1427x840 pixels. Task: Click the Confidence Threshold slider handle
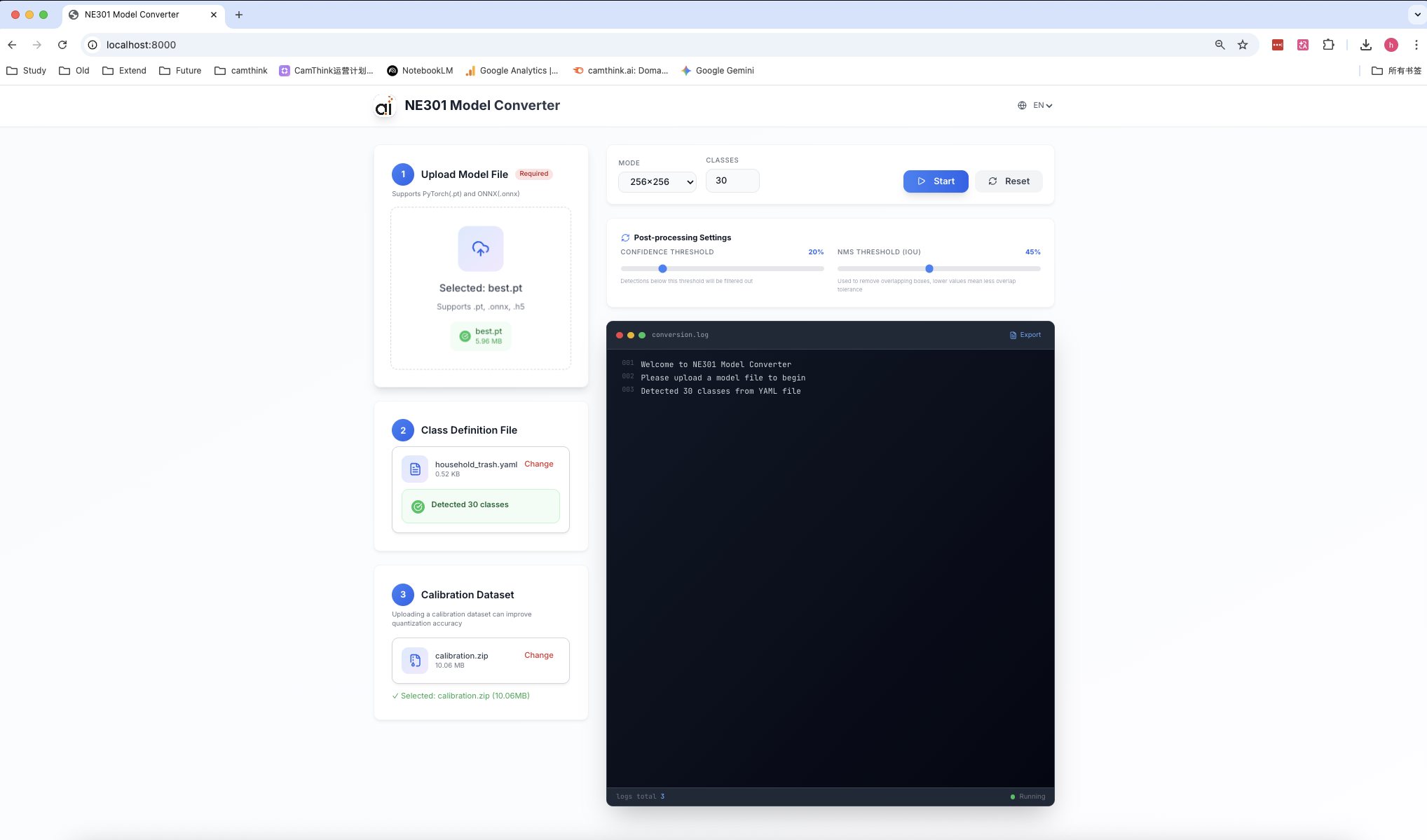pyautogui.click(x=662, y=268)
